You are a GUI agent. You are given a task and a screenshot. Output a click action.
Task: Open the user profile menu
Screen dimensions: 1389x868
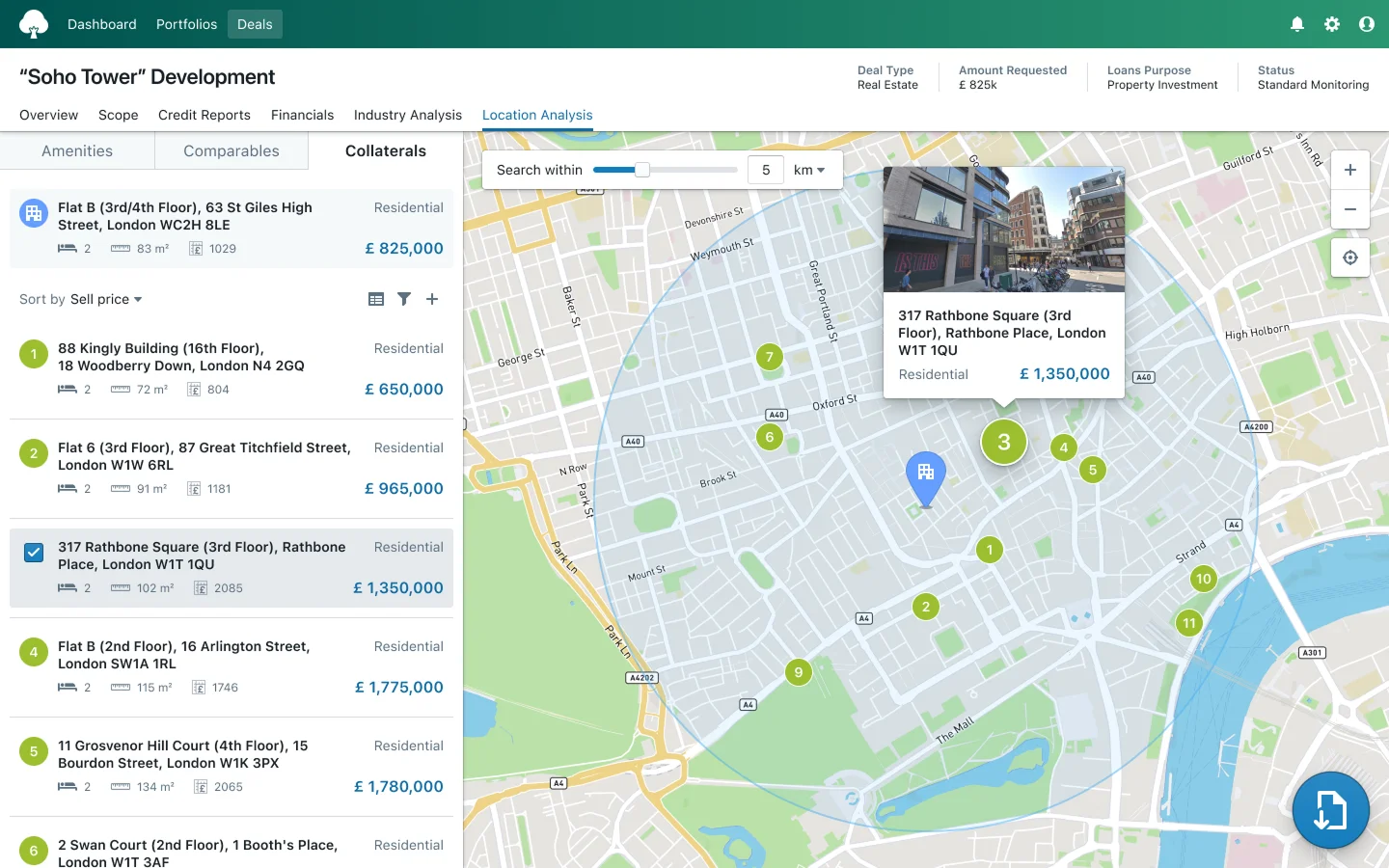coord(1367,24)
